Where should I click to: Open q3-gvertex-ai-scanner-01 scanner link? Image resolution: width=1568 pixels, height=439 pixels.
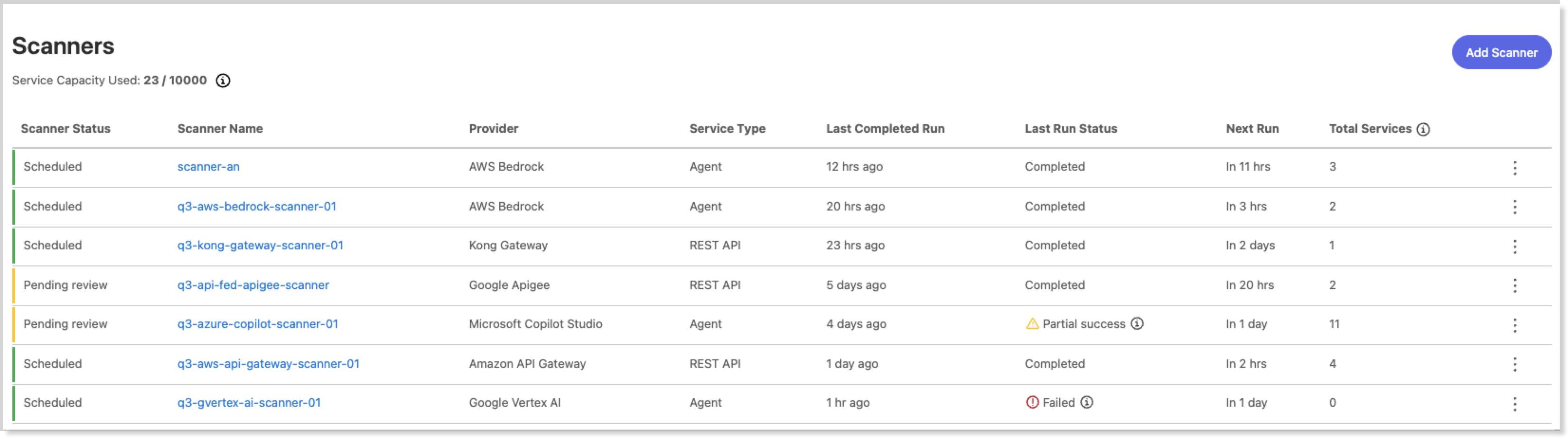[x=249, y=403]
